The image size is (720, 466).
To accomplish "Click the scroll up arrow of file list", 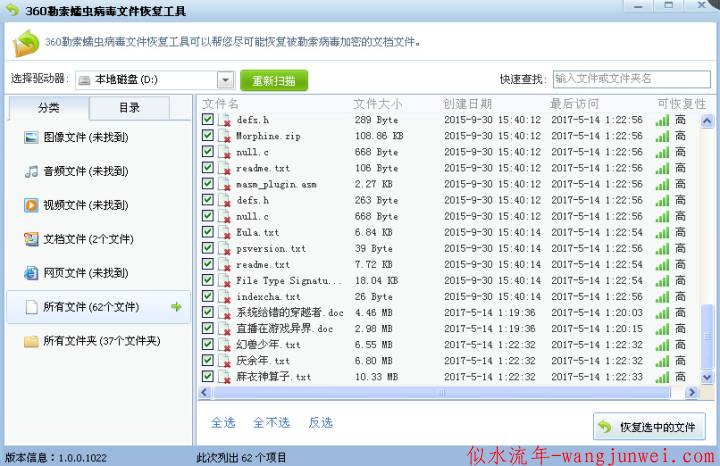I will pos(707,121).
